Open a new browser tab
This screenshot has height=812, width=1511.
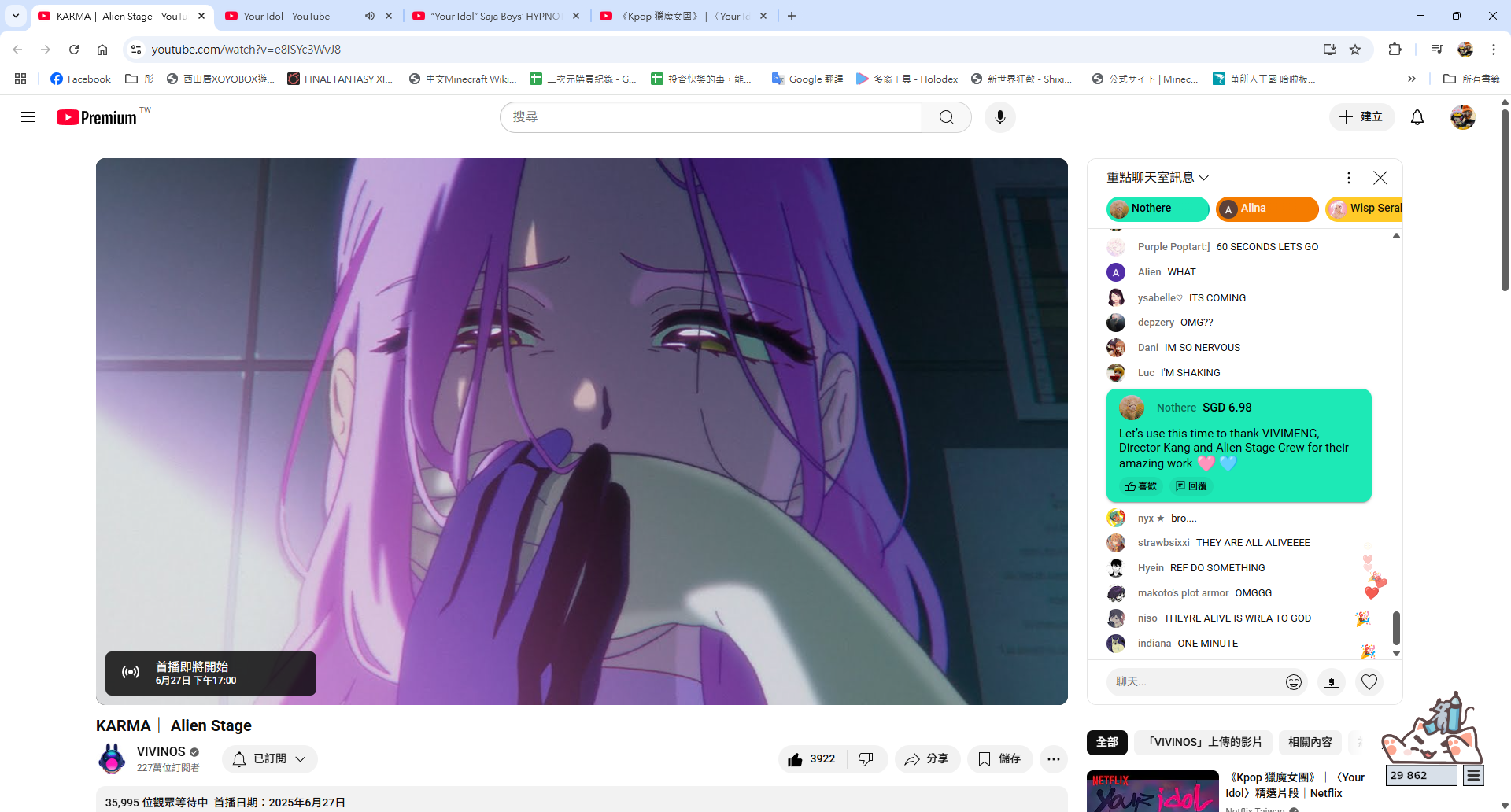pos(792,16)
